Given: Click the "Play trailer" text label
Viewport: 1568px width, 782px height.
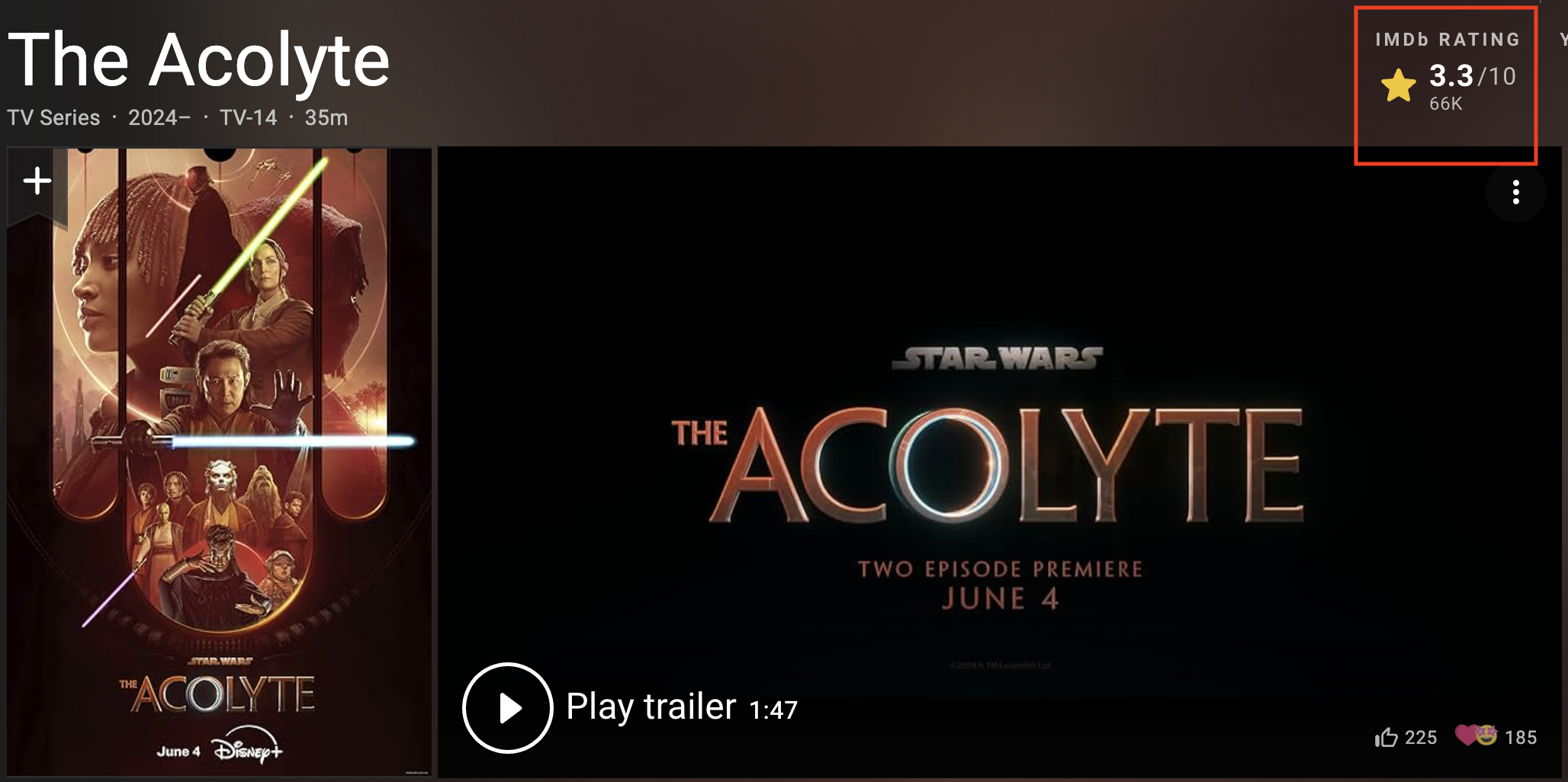Looking at the screenshot, I should [x=651, y=707].
